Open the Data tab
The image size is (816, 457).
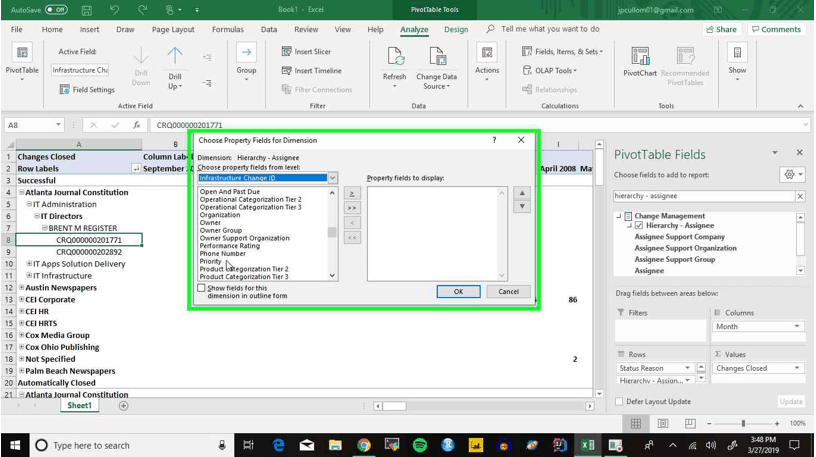269,30
